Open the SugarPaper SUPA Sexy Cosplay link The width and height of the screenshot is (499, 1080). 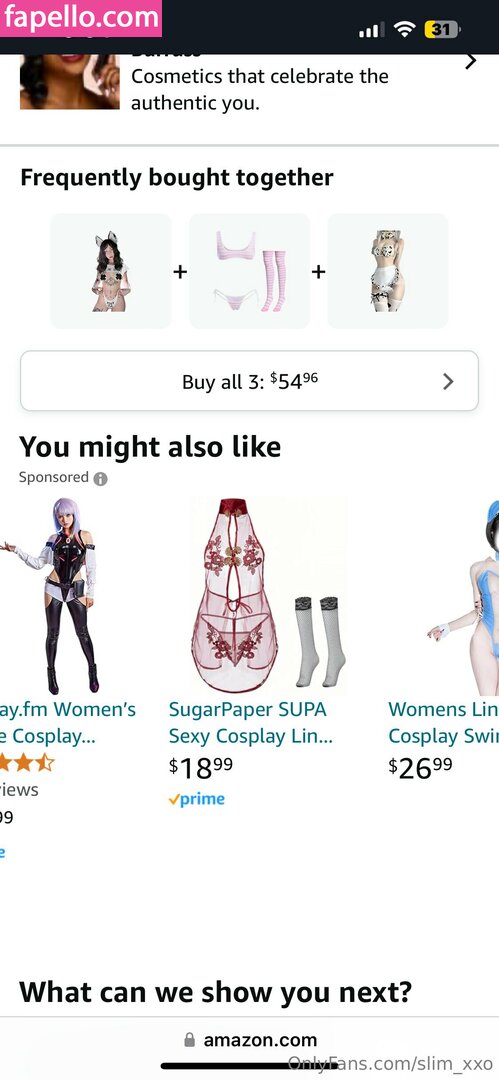(251, 723)
